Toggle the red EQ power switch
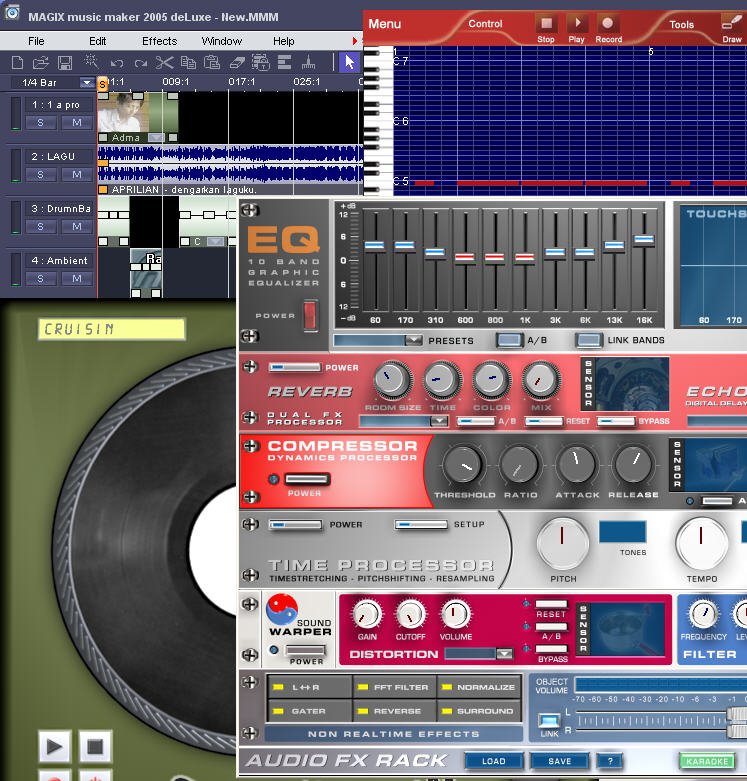This screenshot has width=747, height=781. (x=311, y=314)
